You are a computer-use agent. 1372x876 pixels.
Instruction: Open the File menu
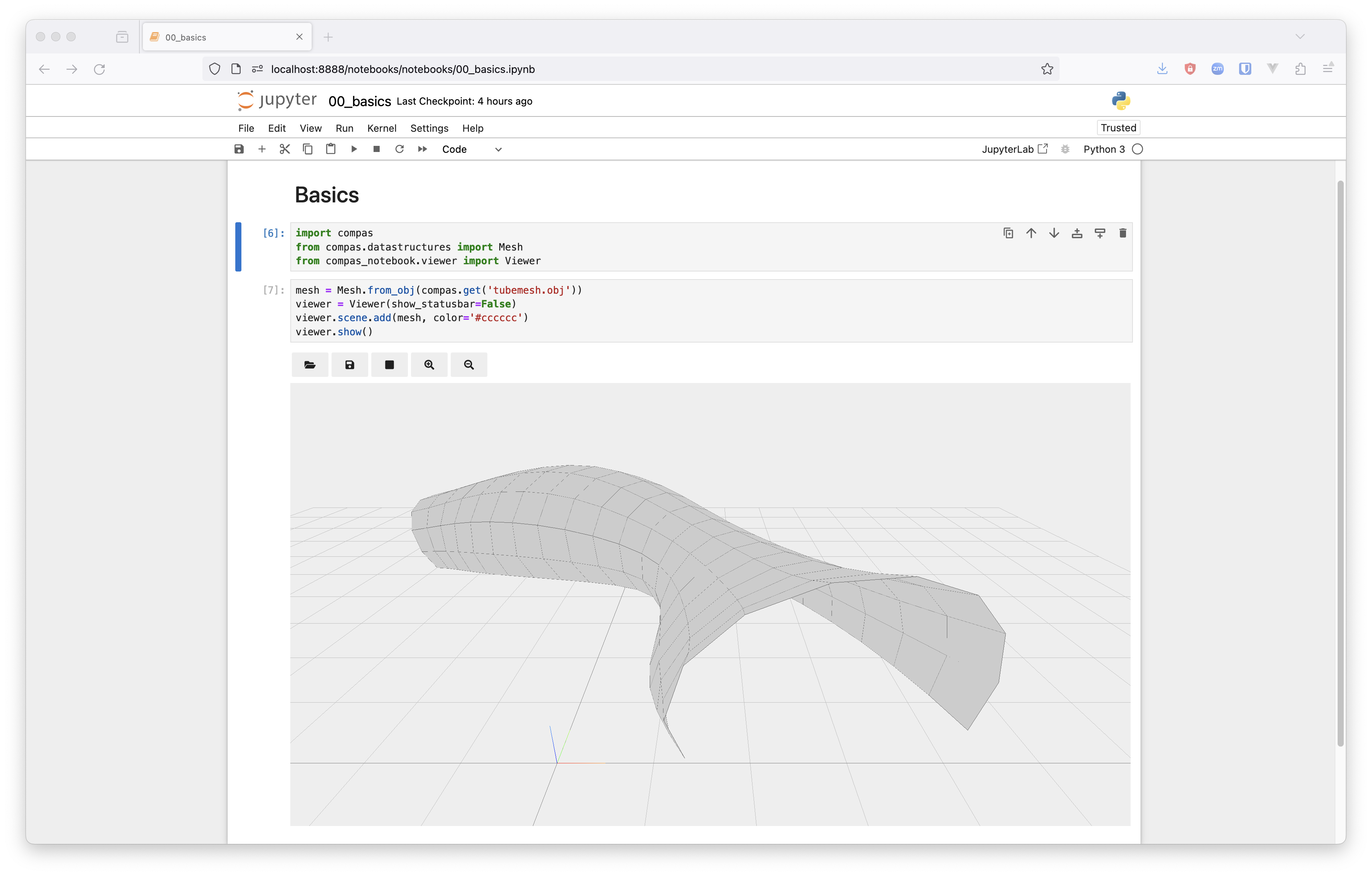246,128
